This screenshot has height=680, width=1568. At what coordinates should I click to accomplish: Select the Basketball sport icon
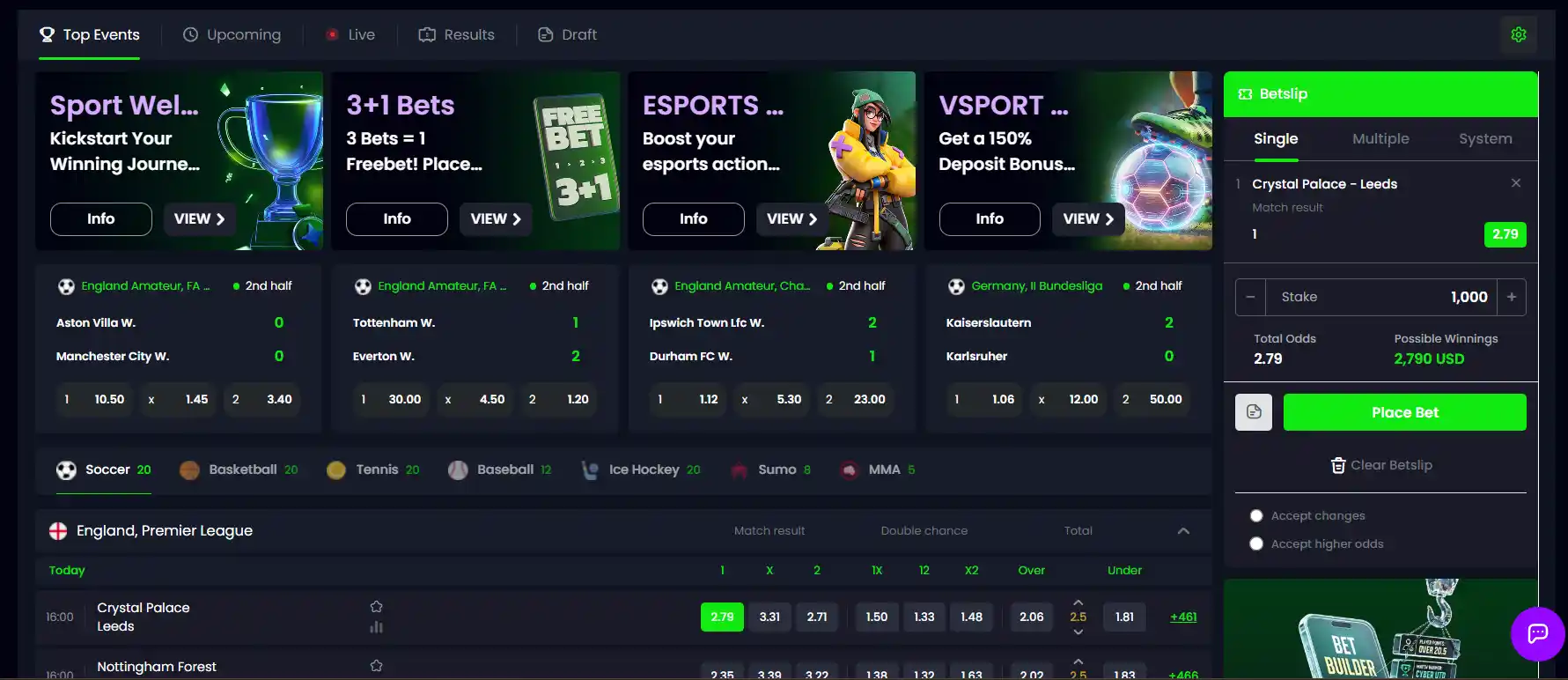click(189, 470)
